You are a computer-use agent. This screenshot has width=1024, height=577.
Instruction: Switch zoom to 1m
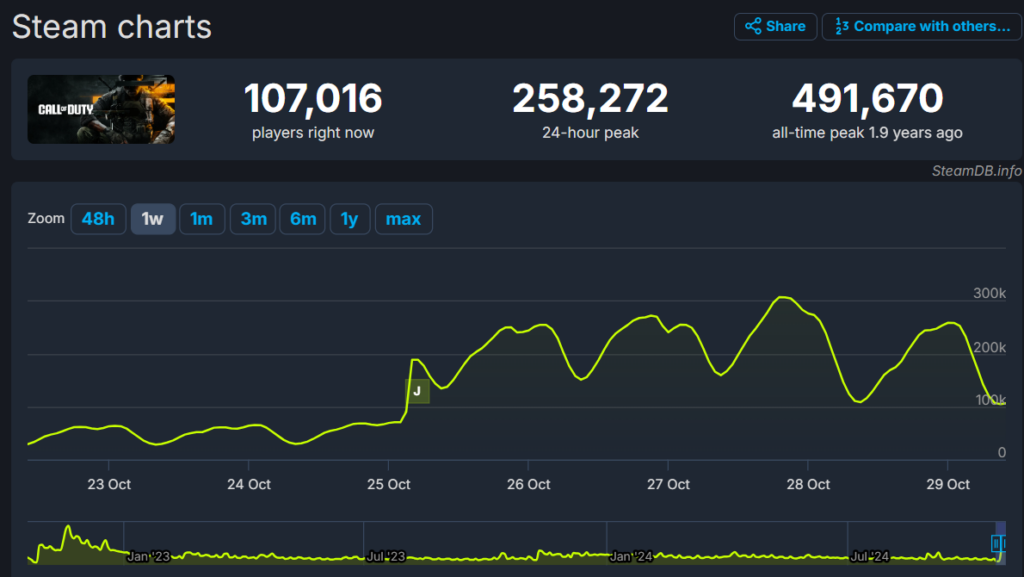click(x=202, y=219)
